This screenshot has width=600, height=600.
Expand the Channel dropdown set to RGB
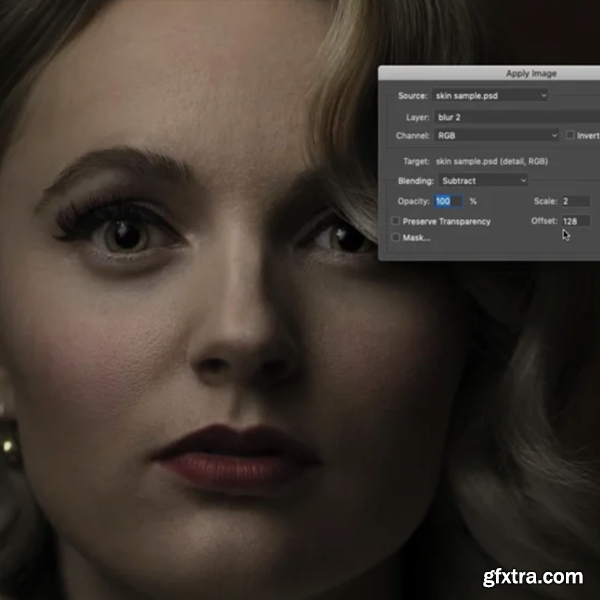(495, 135)
